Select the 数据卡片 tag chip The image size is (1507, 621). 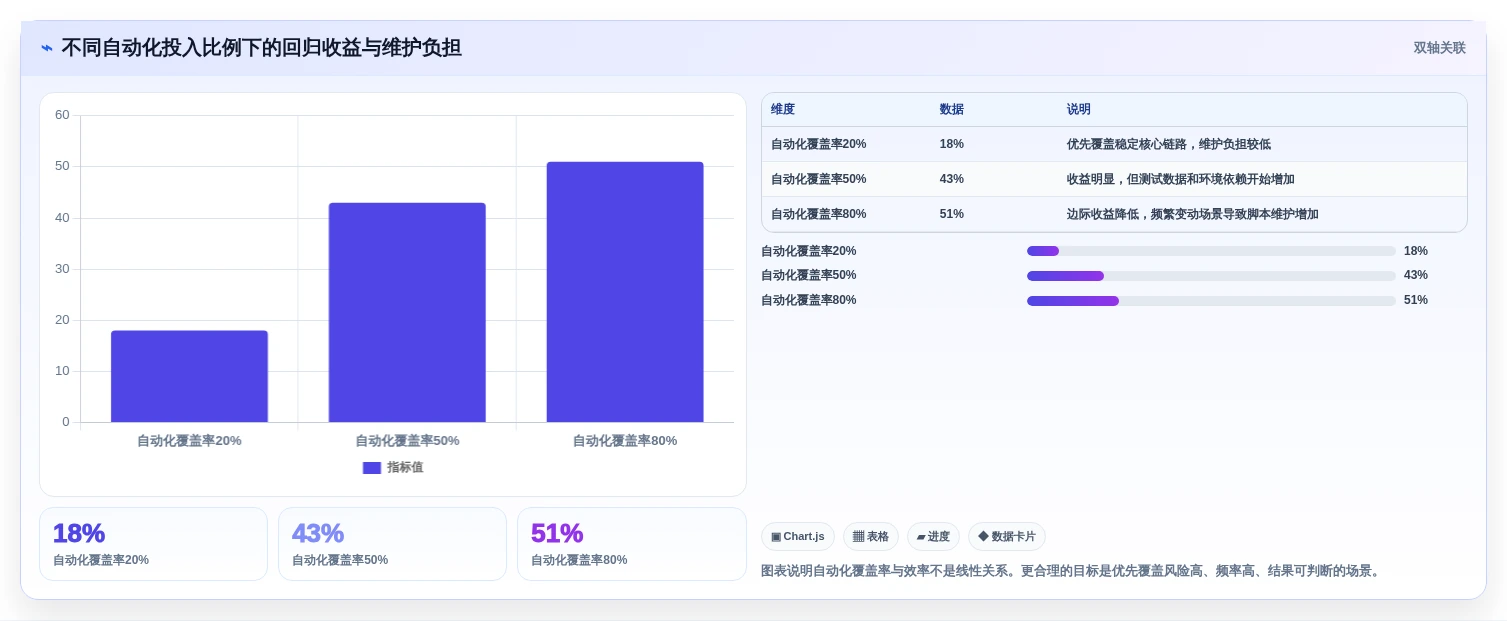pyautogui.click(x=1007, y=537)
